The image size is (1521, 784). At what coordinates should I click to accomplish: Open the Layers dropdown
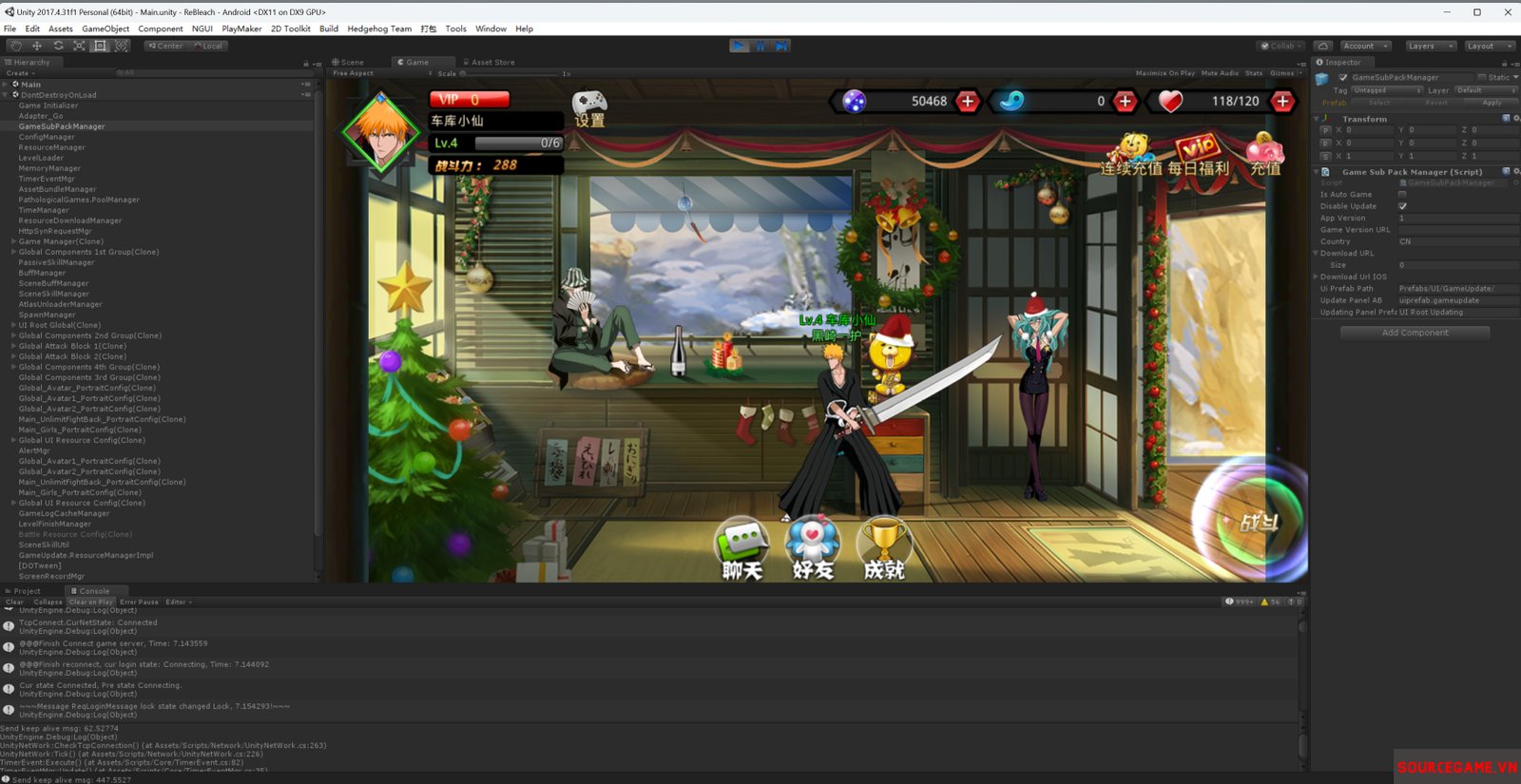pos(1430,46)
